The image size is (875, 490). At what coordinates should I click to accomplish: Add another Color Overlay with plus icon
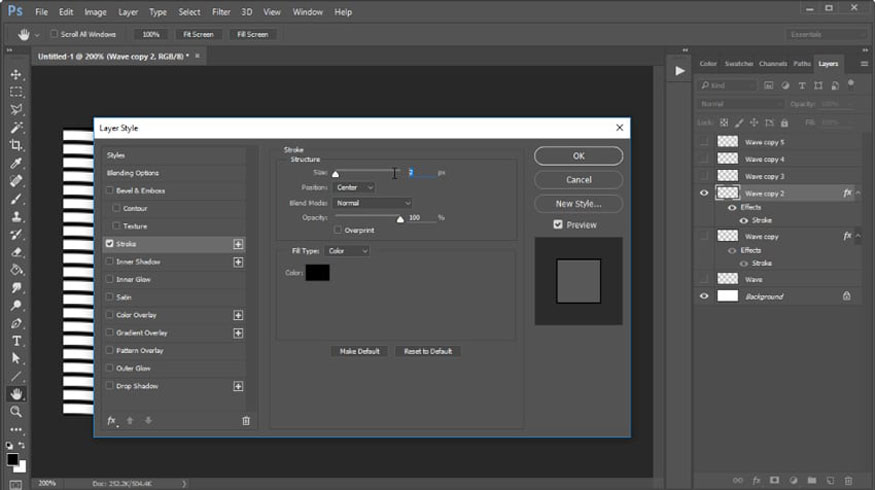pyautogui.click(x=238, y=315)
